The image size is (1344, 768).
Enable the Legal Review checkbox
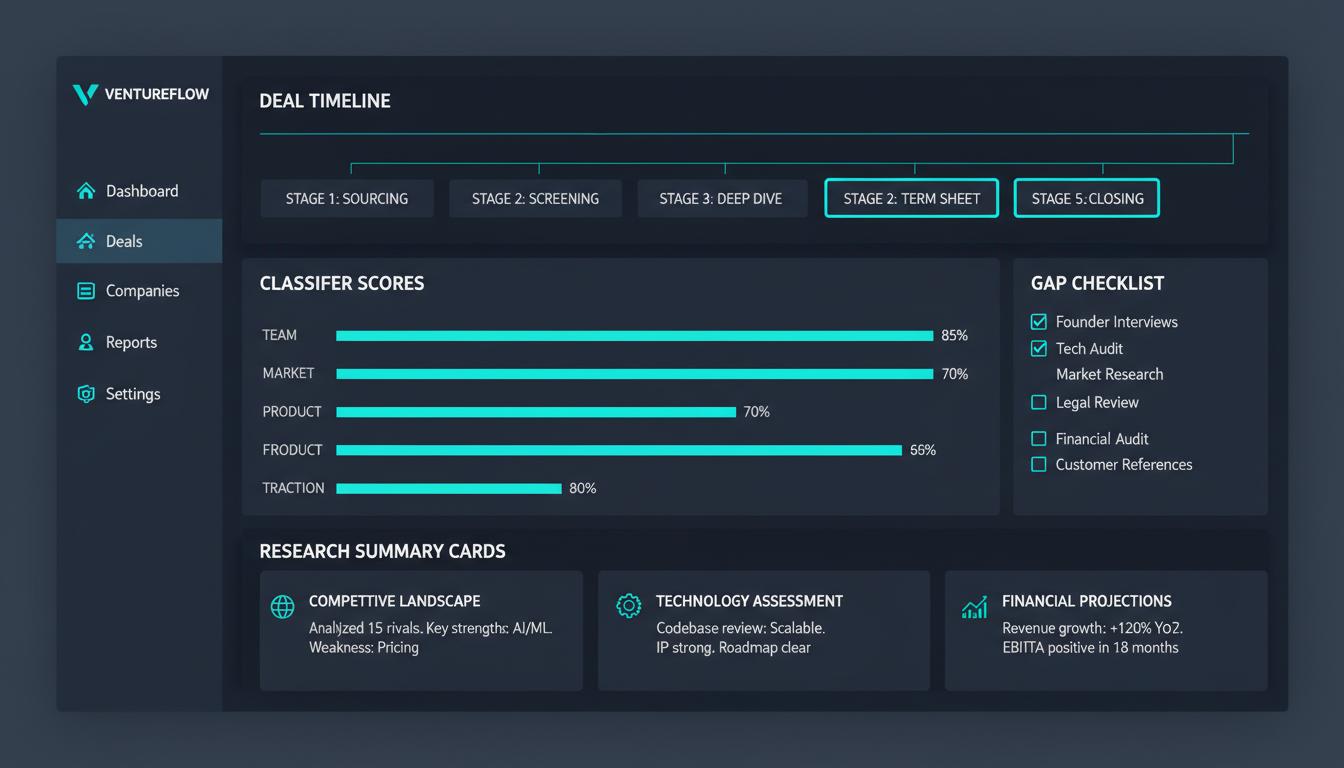(1039, 402)
